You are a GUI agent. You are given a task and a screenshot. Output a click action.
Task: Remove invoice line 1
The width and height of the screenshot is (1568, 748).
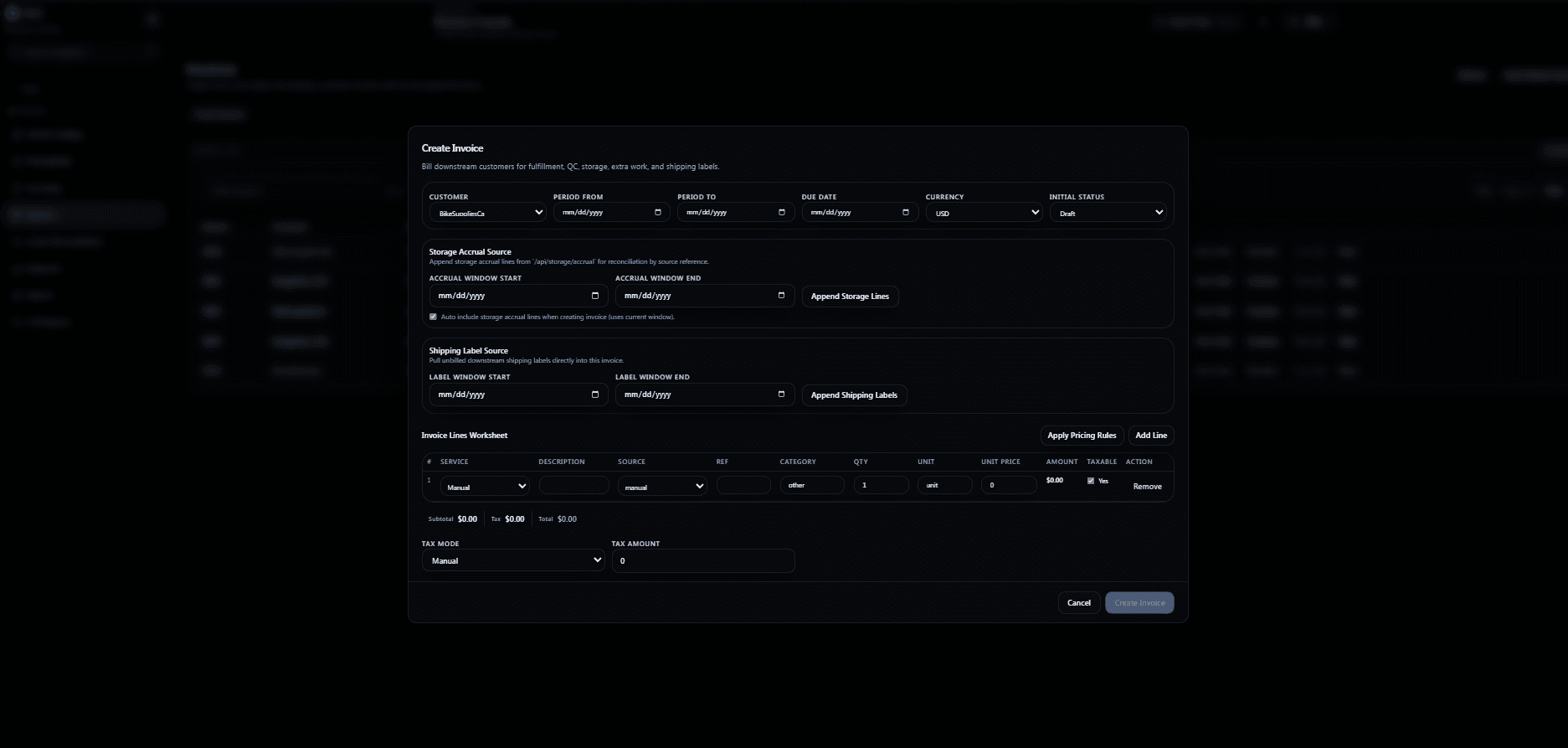[x=1147, y=487]
